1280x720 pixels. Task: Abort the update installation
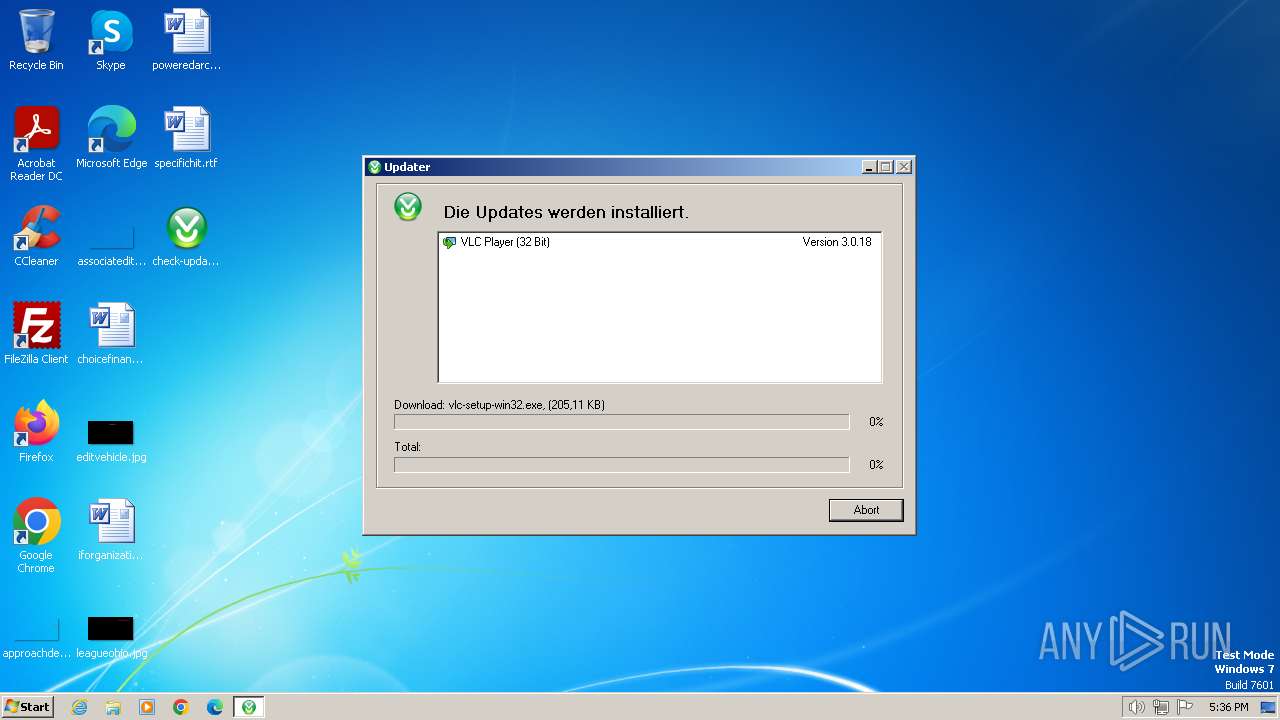tap(866, 510)
